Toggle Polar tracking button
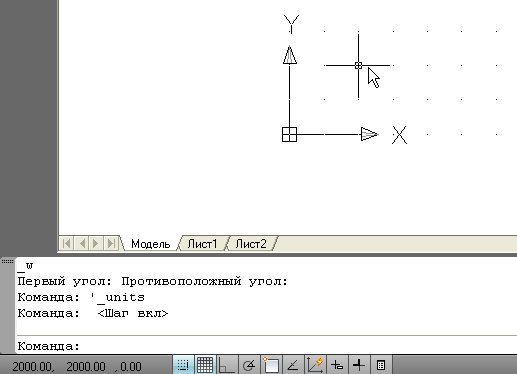 click(x=249, y=365)
